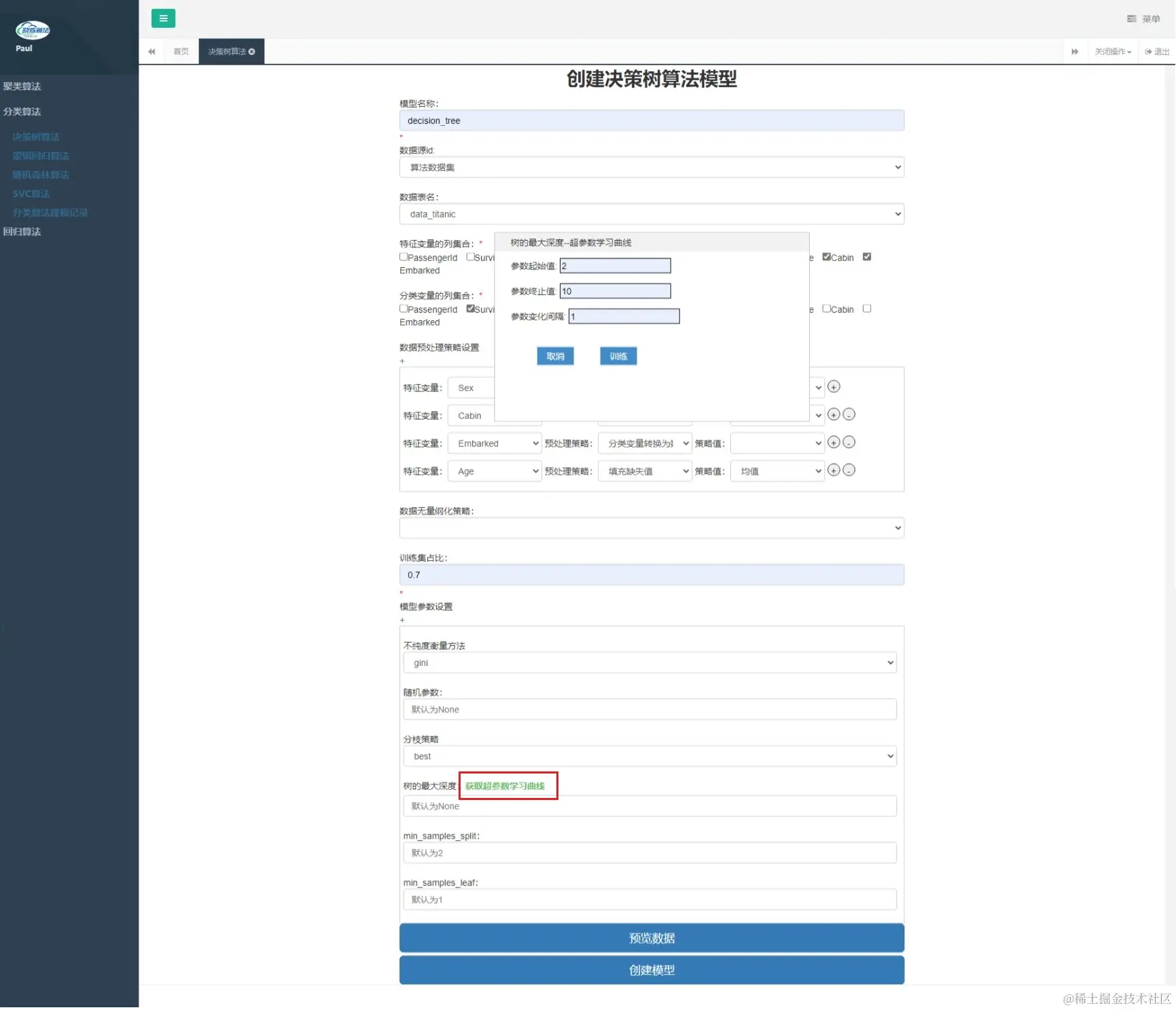Uncheck Survived in the 分类变量 column list
The height and width of the screenshot is (1010, 1176).
pyautogui.click(x=470, y=309)
